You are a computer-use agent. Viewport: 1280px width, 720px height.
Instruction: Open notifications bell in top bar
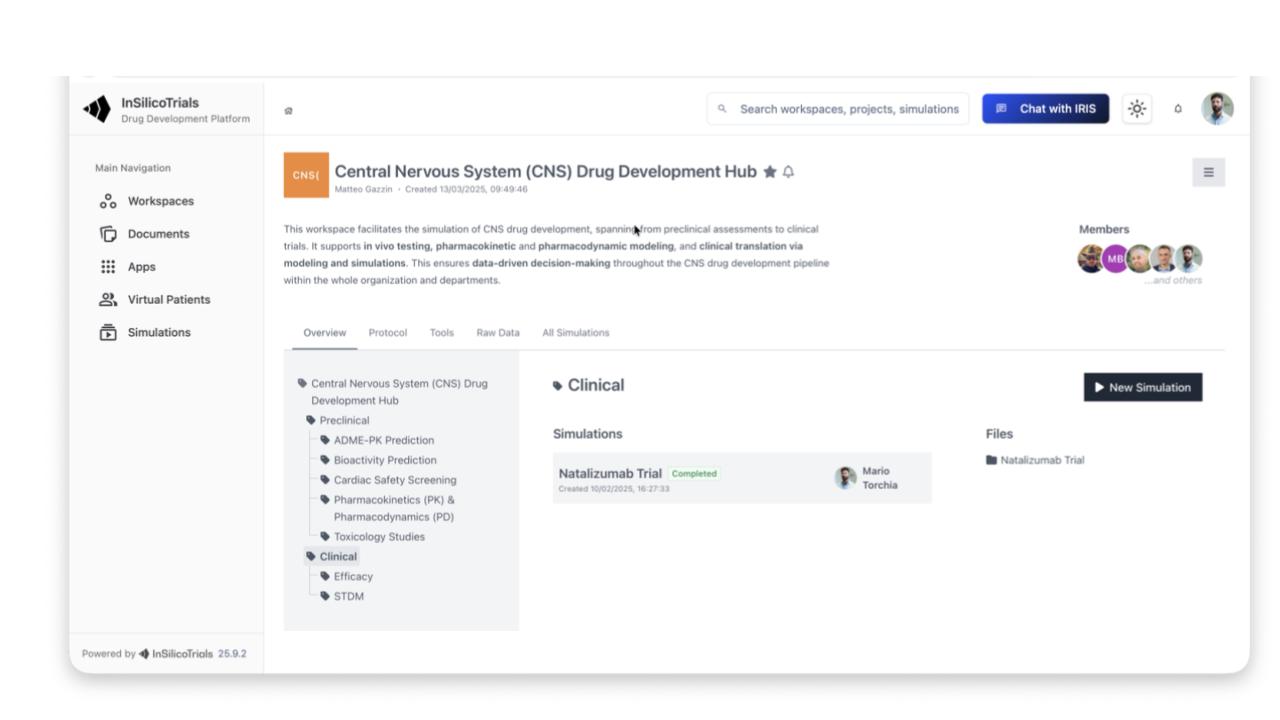1178,109
